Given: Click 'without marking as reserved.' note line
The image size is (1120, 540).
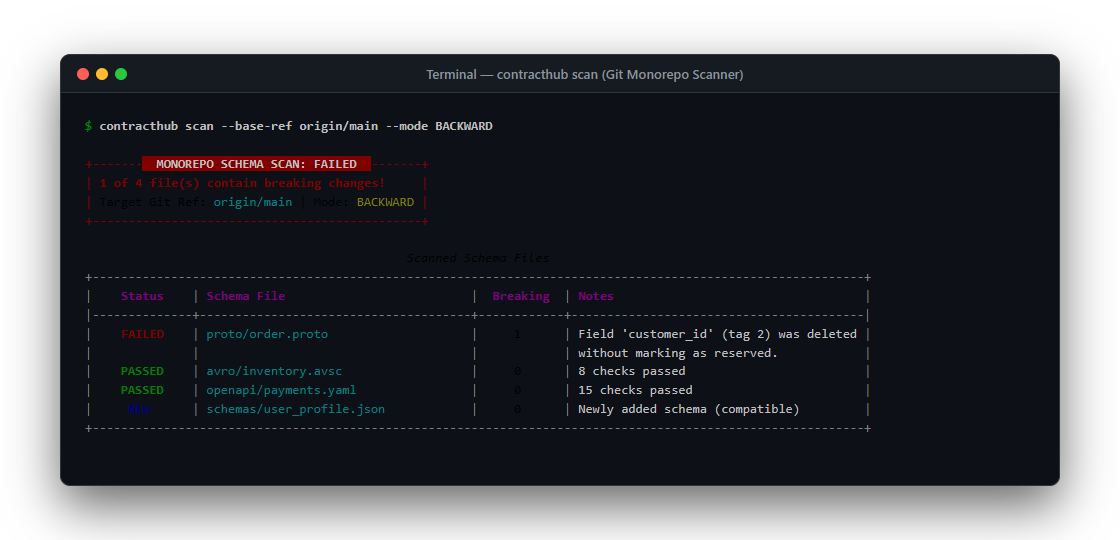Looking at the screenshot, I should pos(678,353).
